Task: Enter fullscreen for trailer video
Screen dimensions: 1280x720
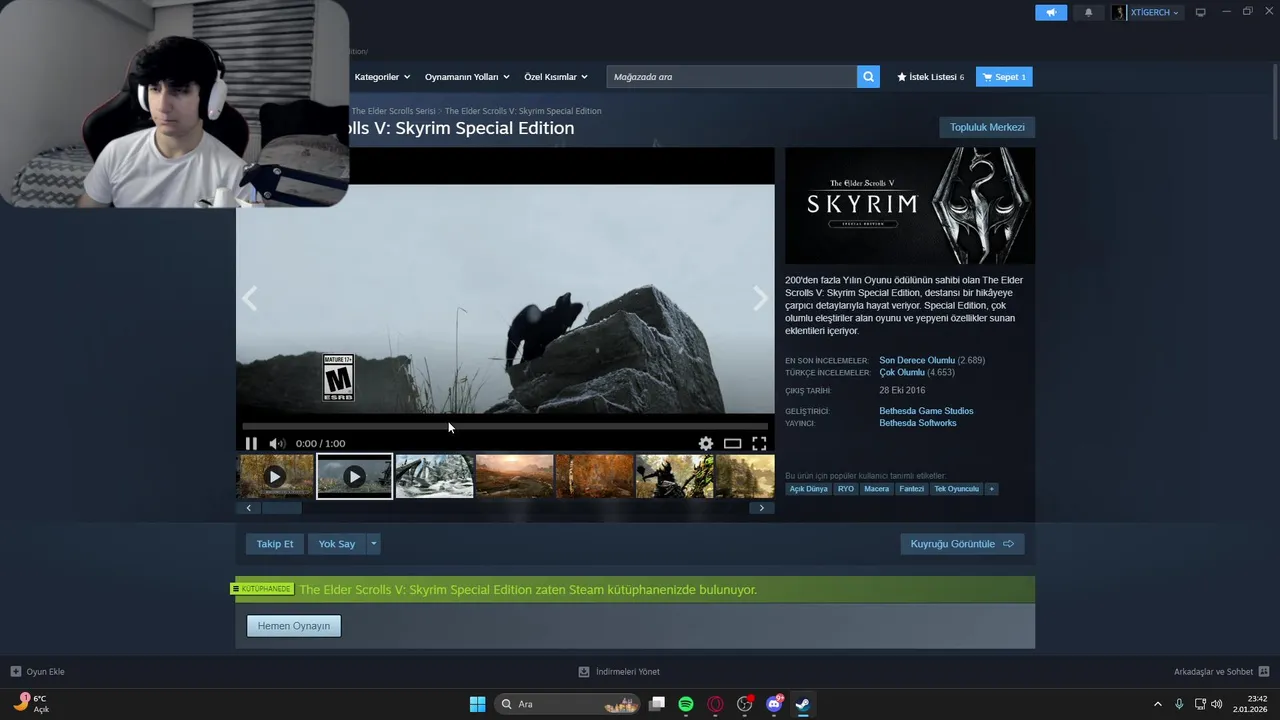Action: (759, 444)
